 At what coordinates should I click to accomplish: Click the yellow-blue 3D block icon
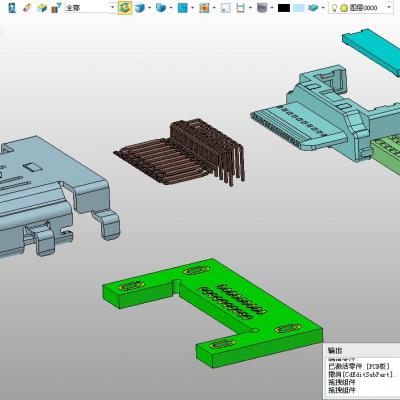click(x=42, y=7)
